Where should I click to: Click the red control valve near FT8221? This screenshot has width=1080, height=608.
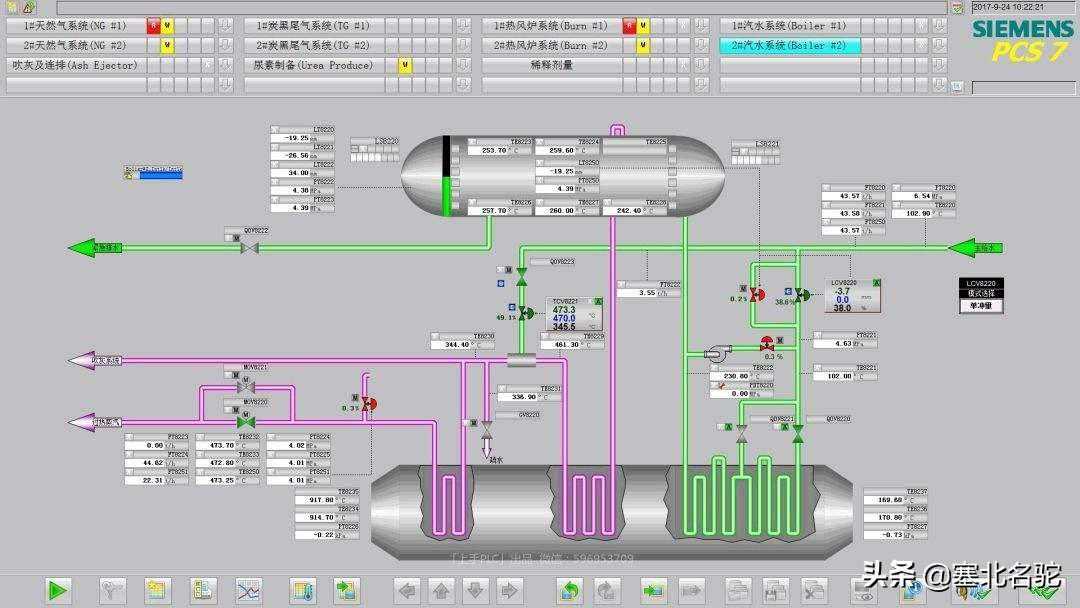767,343
